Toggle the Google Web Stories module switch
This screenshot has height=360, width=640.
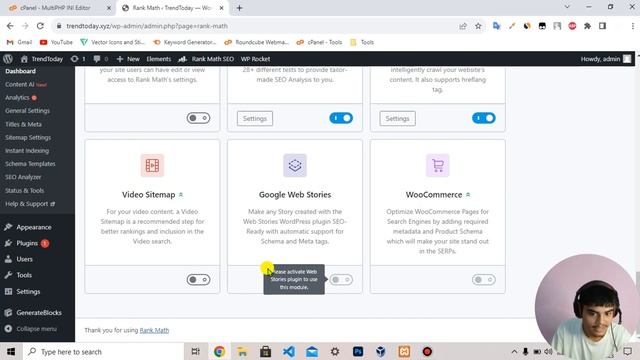coord(341,280)
